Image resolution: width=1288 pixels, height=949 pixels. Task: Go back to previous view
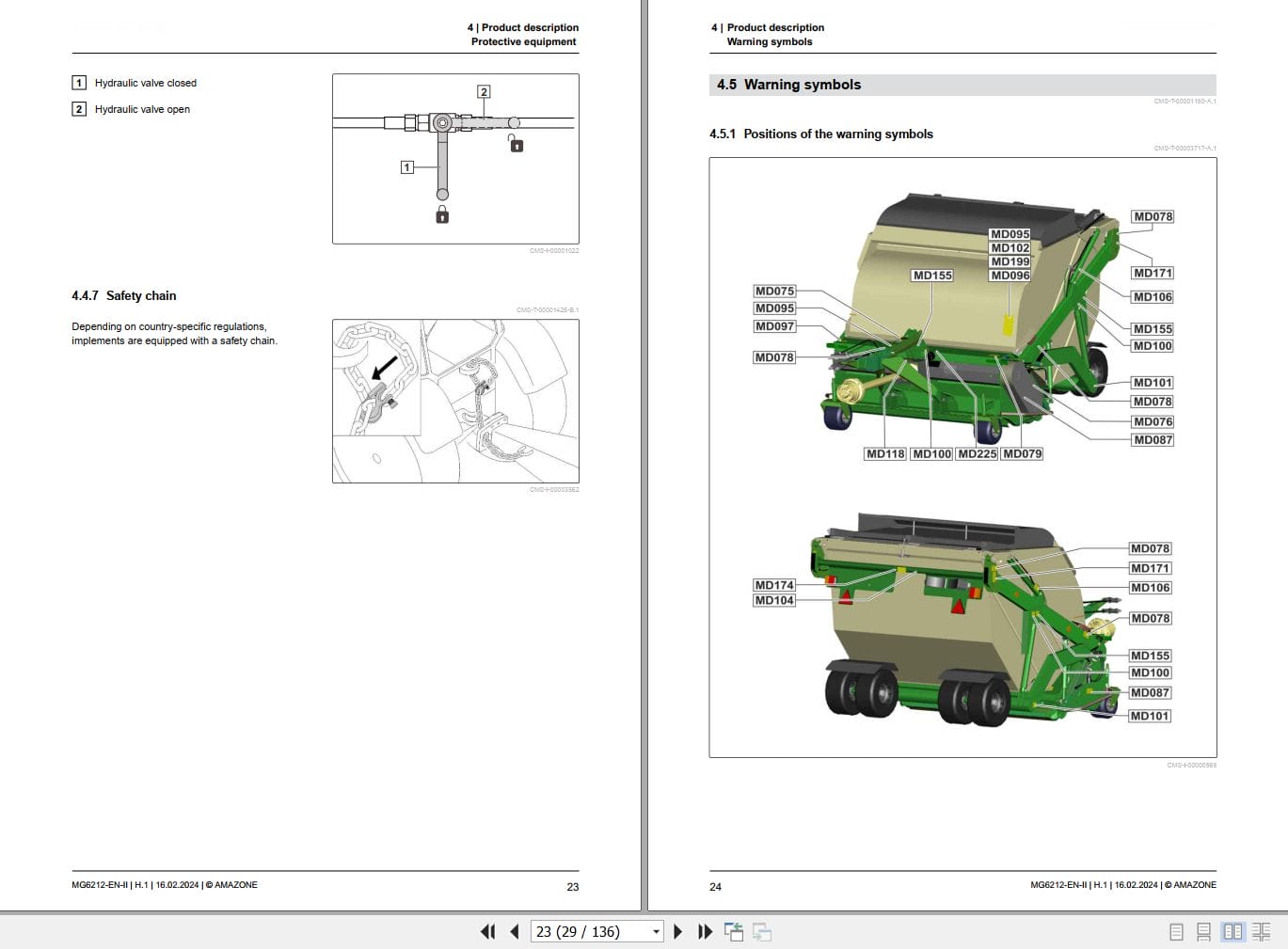(734, 932)
